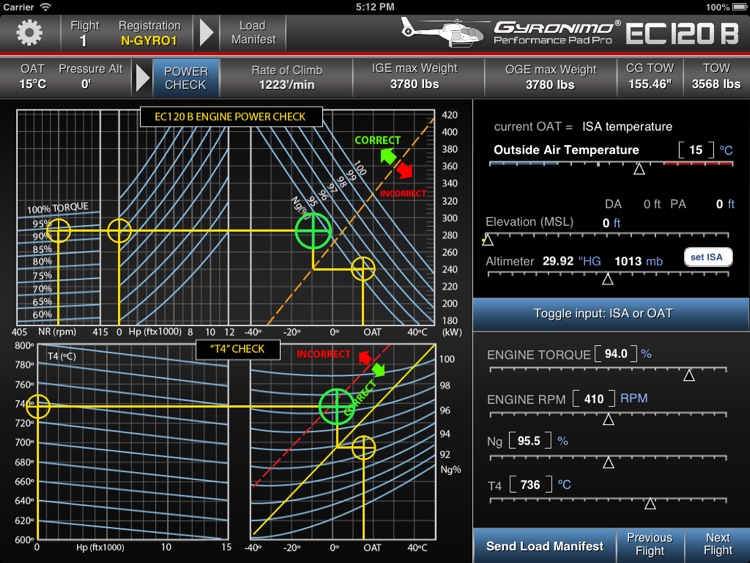Edit T4 value 736

pyautogui.click(x=530, y=485)
